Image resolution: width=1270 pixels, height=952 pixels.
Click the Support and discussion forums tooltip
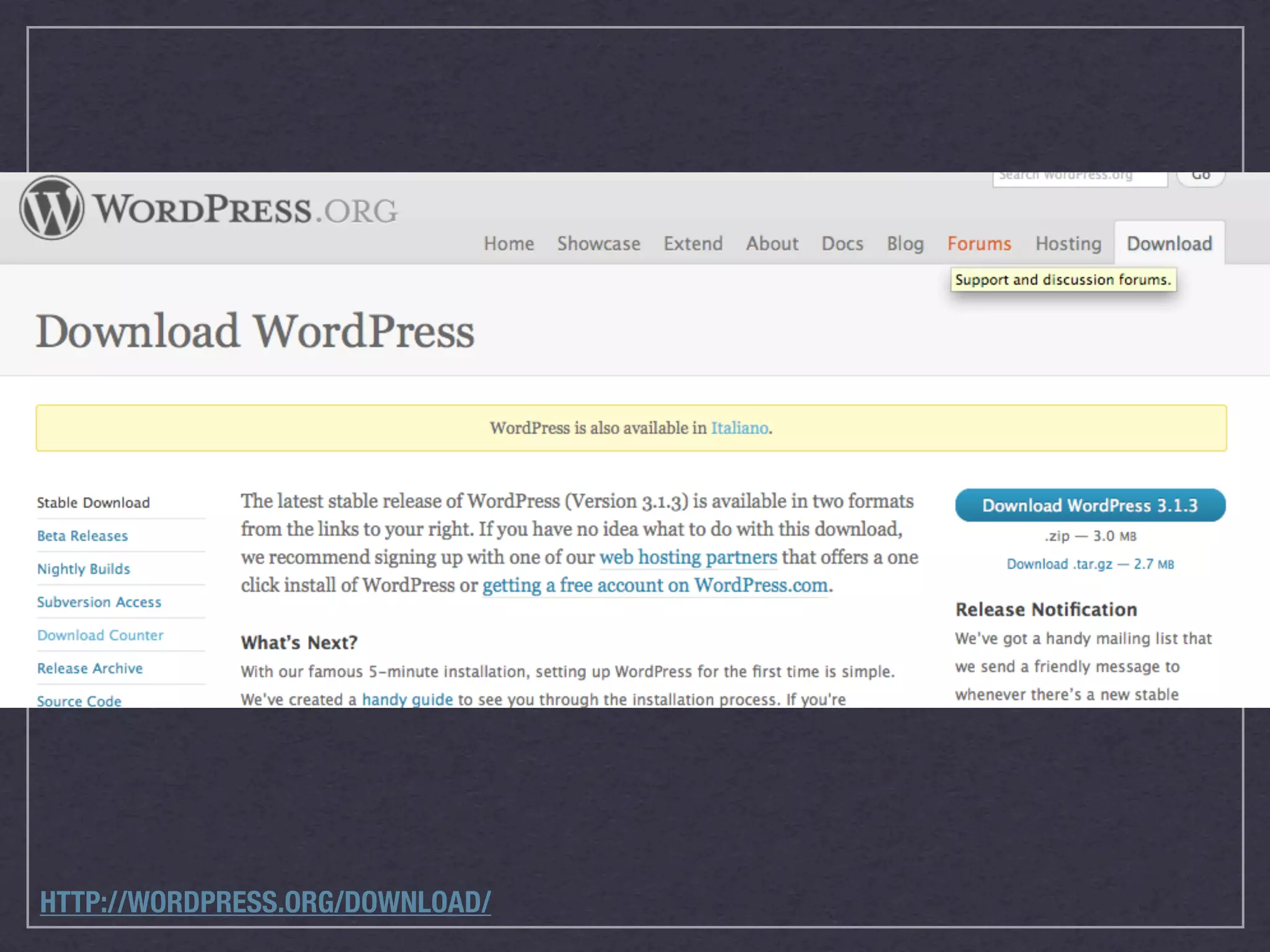[1064, 280]
